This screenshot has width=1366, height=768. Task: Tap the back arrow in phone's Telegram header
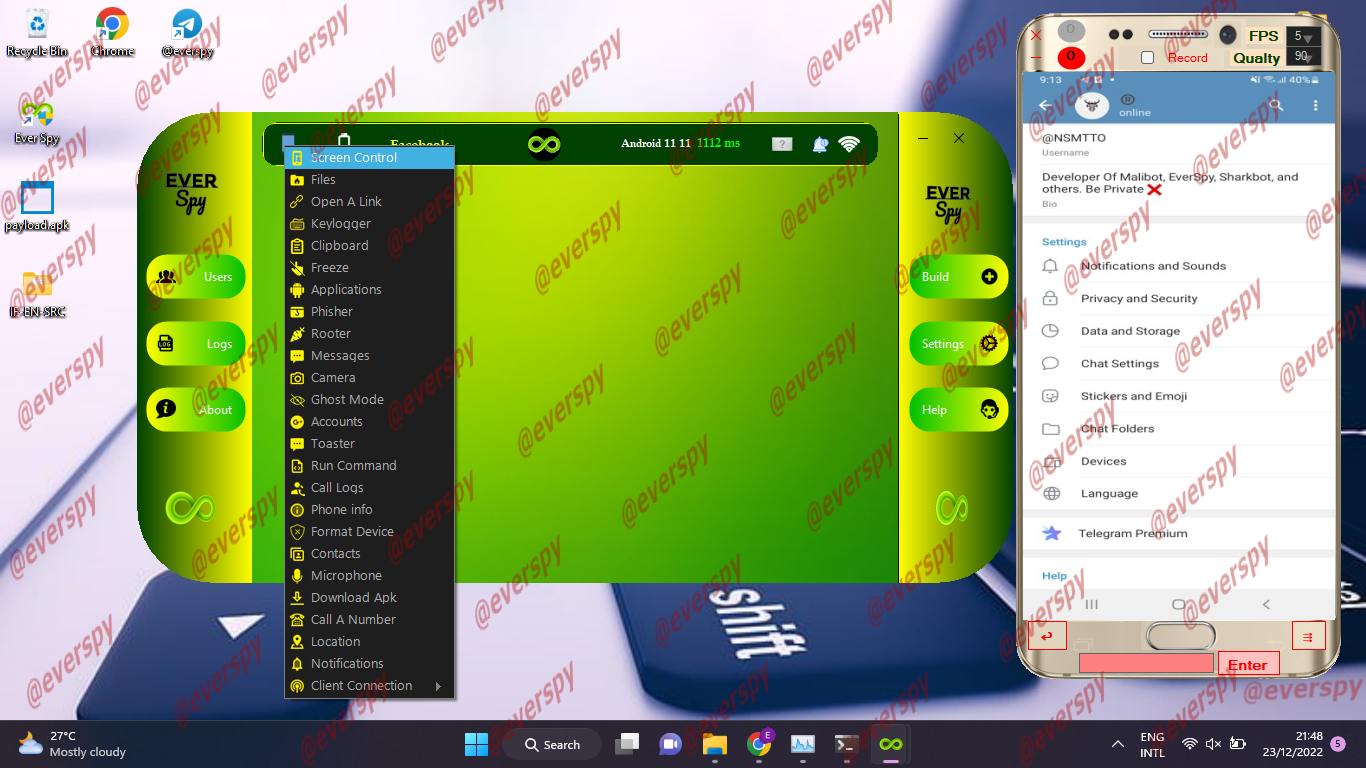[1045, 105]
